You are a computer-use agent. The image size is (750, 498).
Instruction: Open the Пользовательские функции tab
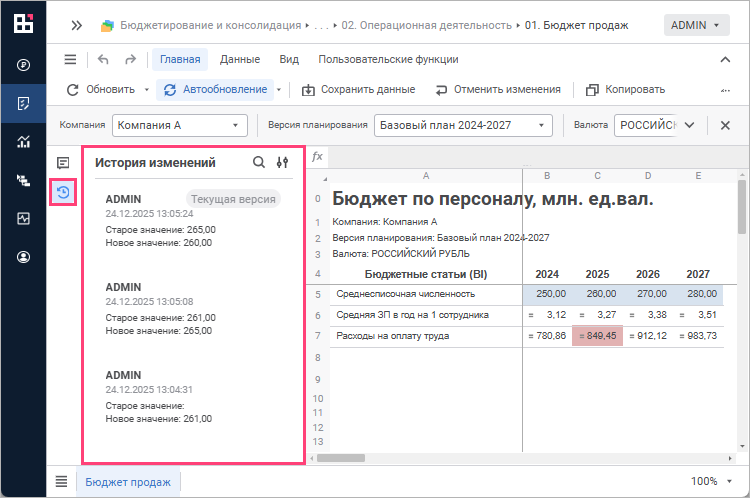[386, 60]
